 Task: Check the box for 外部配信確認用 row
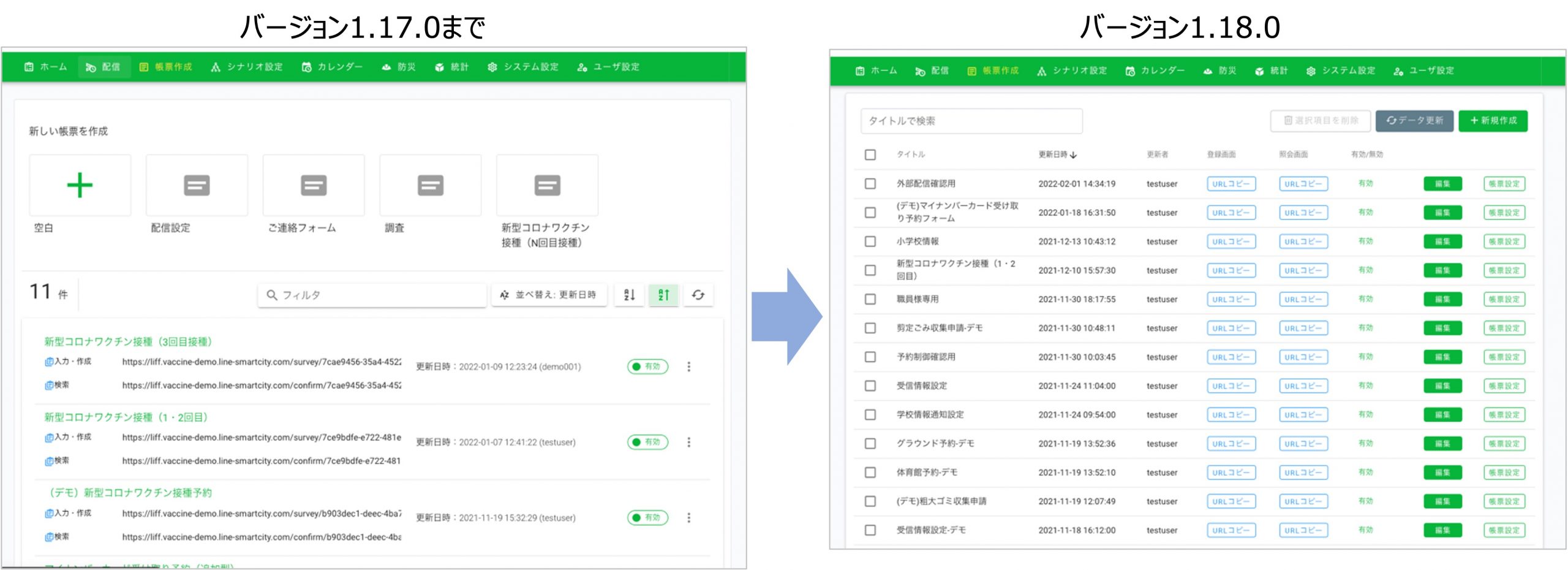point(870,183)
